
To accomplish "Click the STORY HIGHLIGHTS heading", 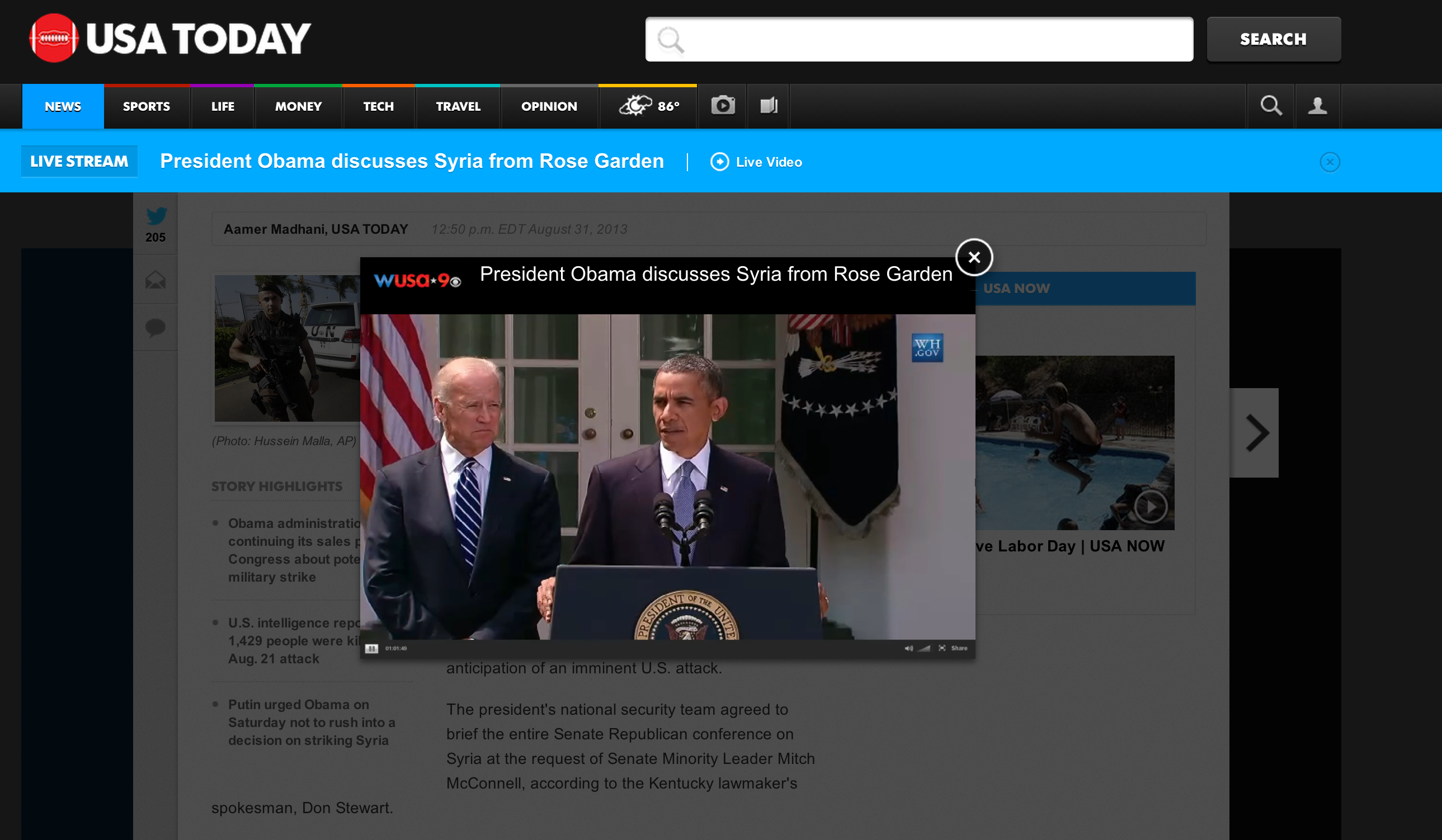I will point(277,487).
